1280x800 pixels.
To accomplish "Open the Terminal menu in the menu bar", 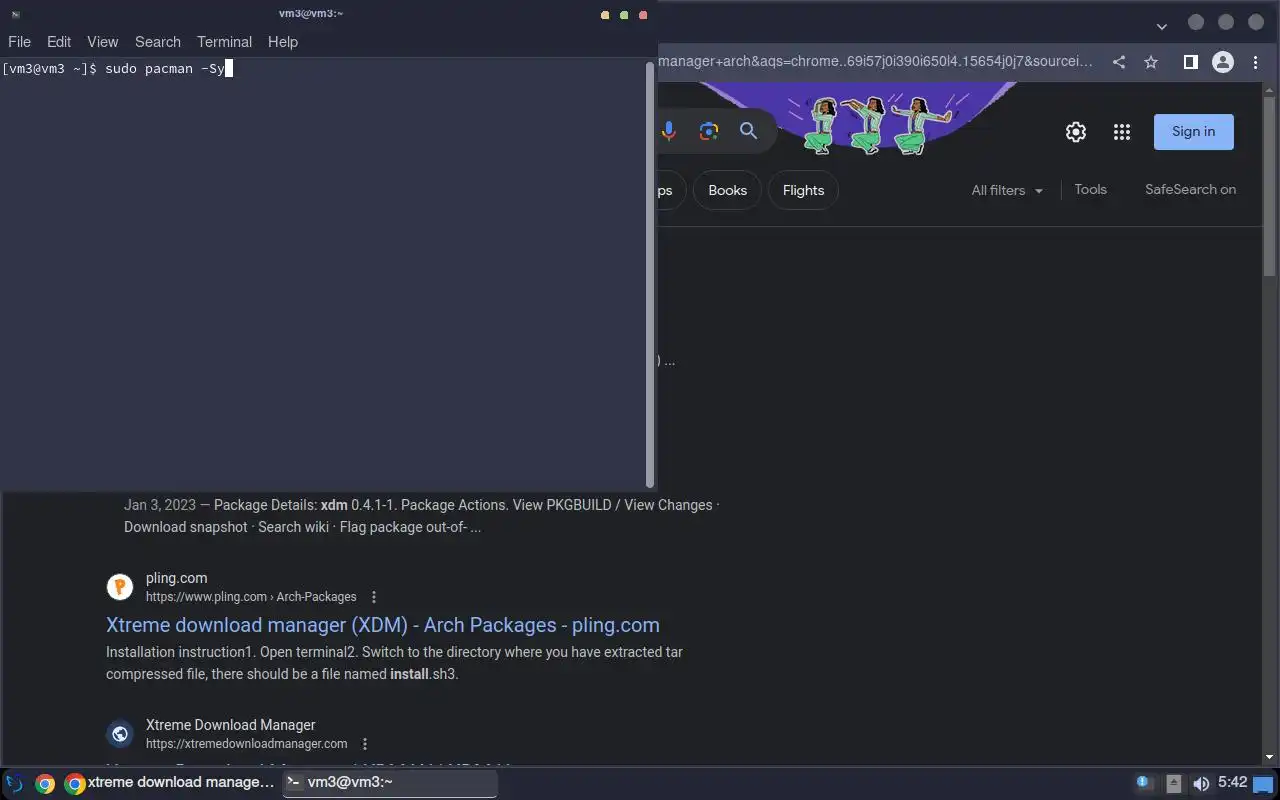I will pos(224,42).
